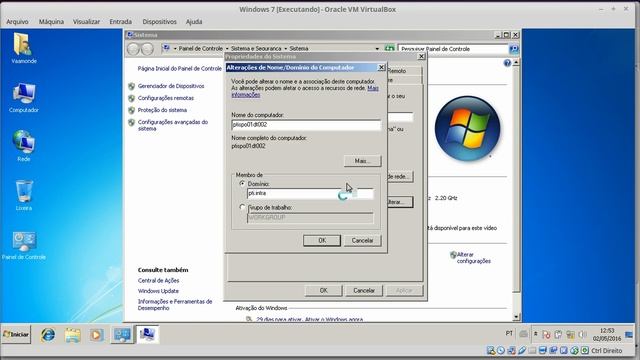Viewport: 640px width, 360px height.
Task: Open Windows Media Player taskbar icon
Action: point(97,335)
